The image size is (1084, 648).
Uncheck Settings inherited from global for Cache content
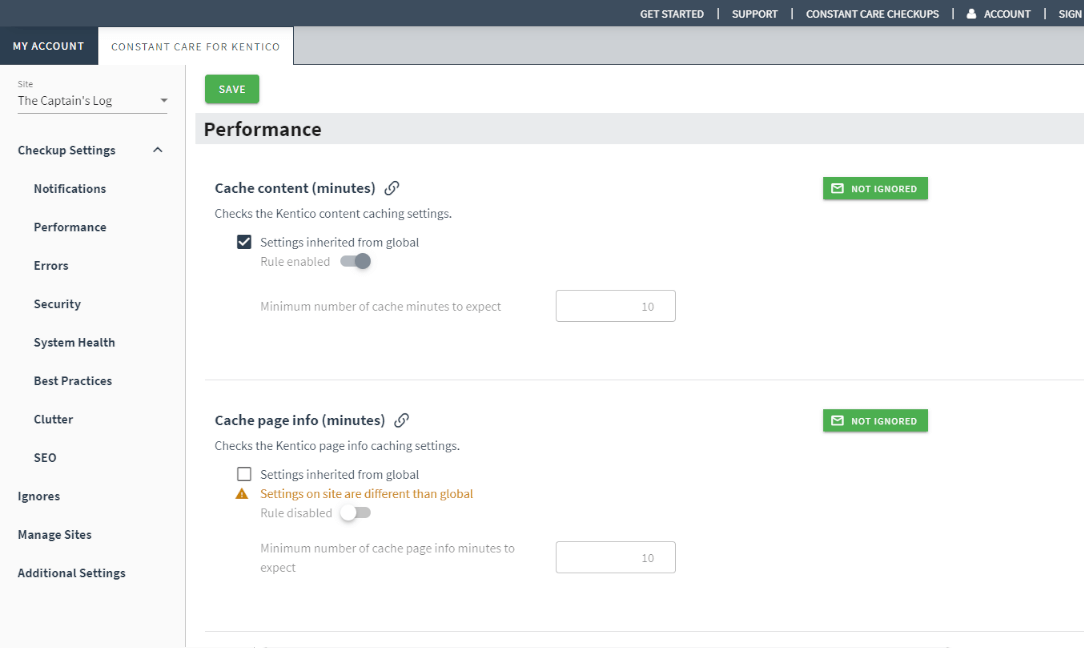click(x=244, y=242)
